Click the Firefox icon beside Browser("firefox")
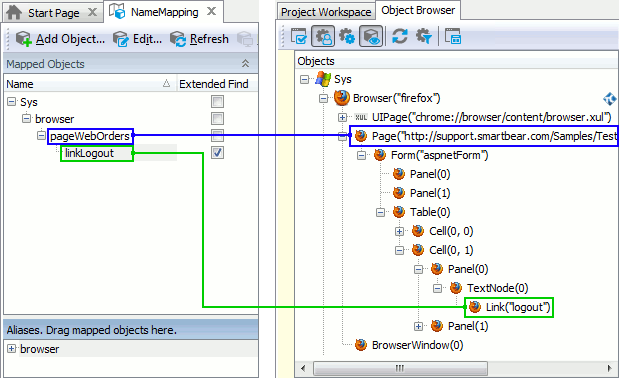 (342, 98)
